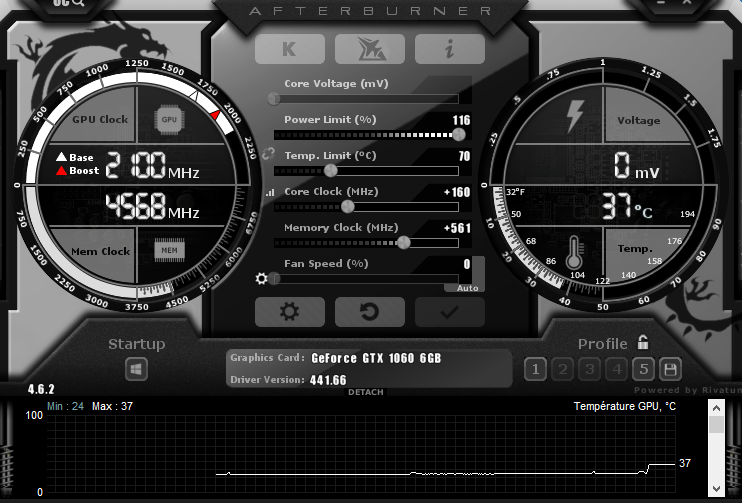Click the Memory Clock slider handle

point(403,242)
